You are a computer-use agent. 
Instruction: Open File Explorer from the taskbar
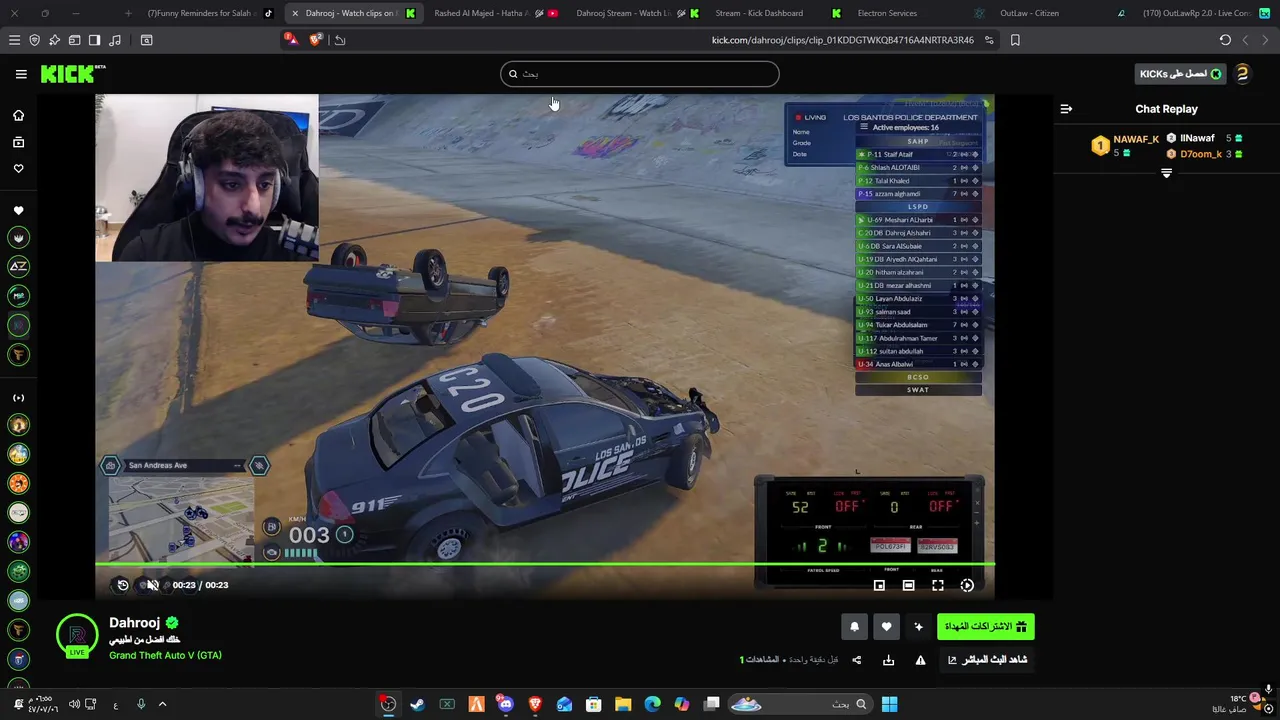[623, 704]
